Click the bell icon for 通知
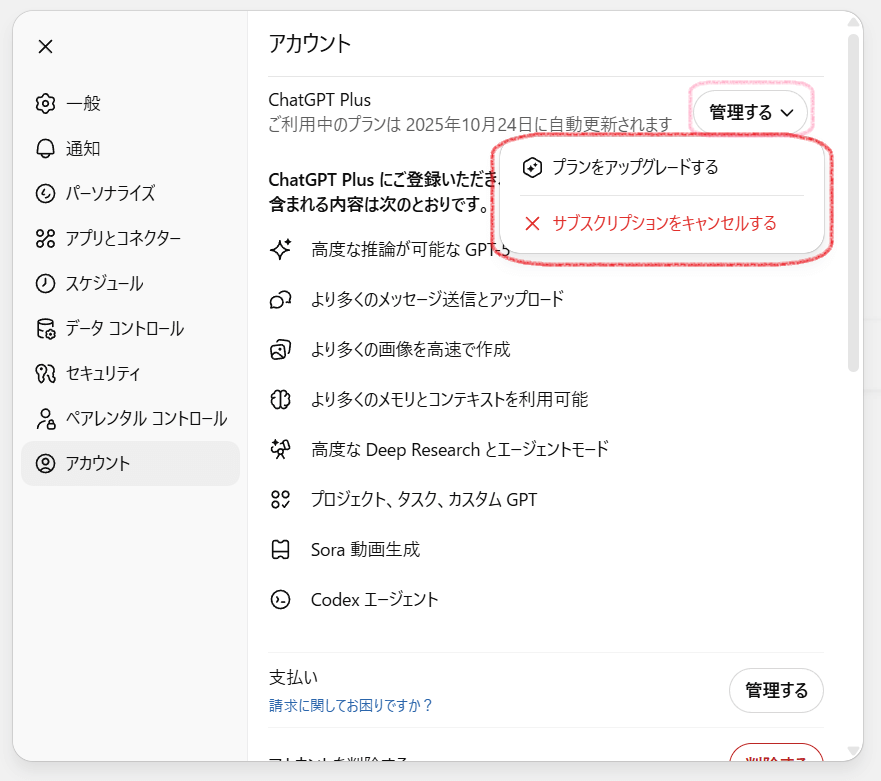Viewport: 881px width, 781px height. [x=45, y=149]
